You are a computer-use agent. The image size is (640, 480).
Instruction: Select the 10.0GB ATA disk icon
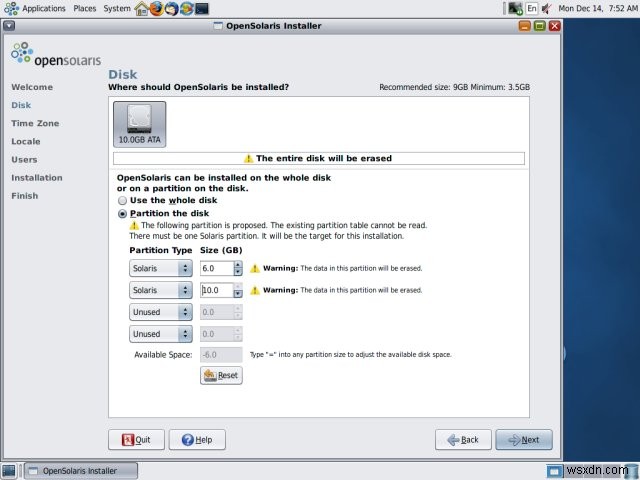pos(140,124)
